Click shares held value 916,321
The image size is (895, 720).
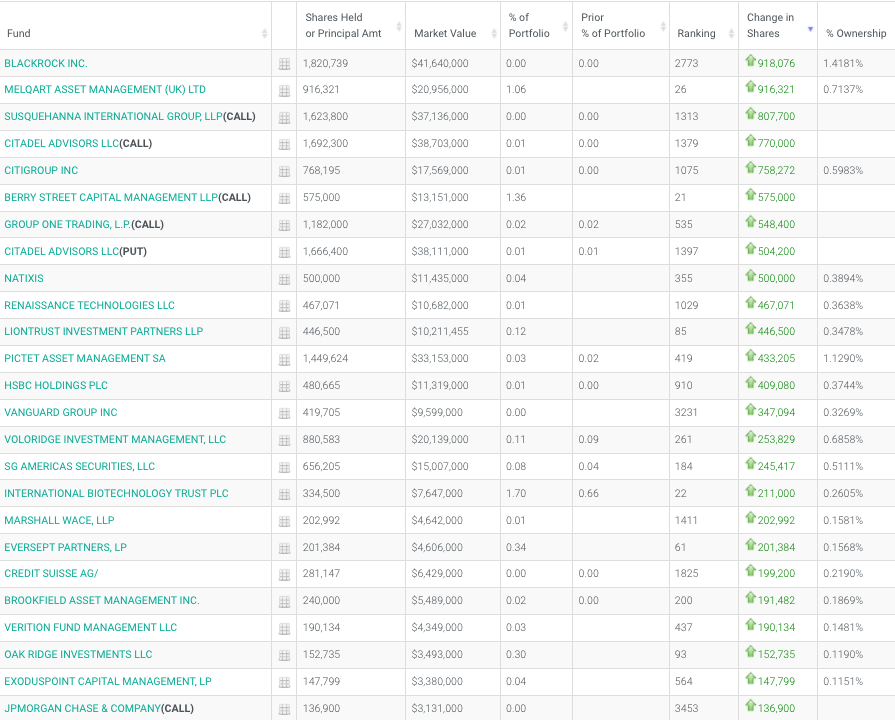point(321,89)
